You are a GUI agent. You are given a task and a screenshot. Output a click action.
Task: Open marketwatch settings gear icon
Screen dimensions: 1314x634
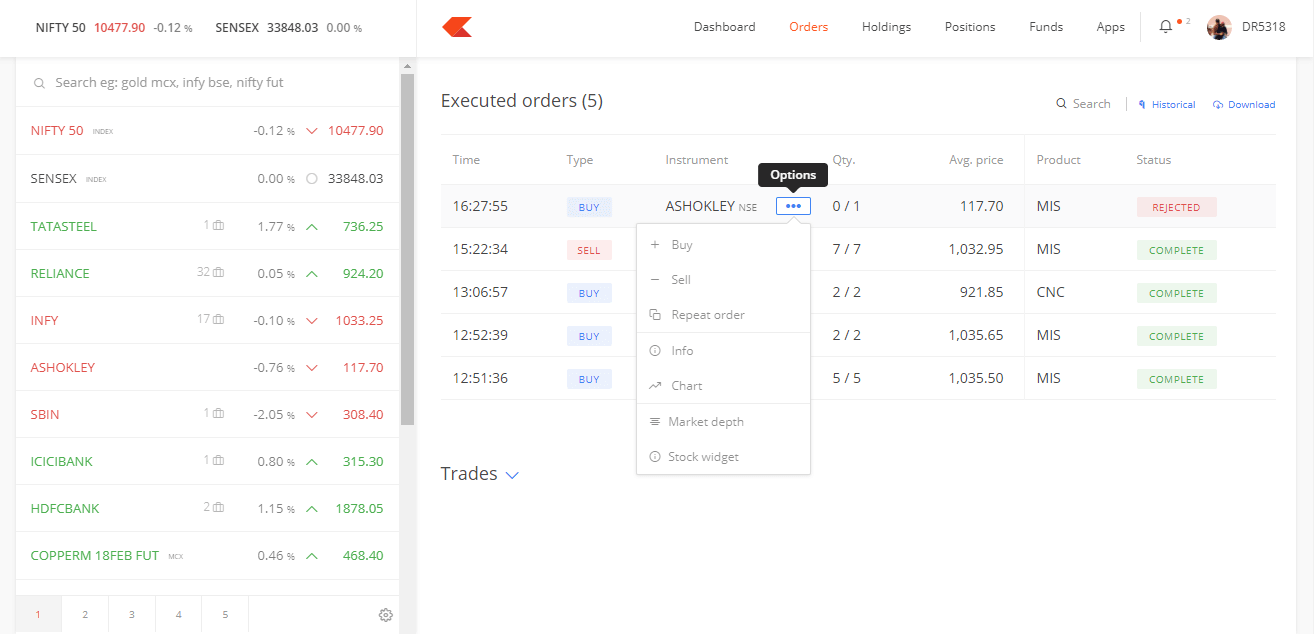pos(386,615)
